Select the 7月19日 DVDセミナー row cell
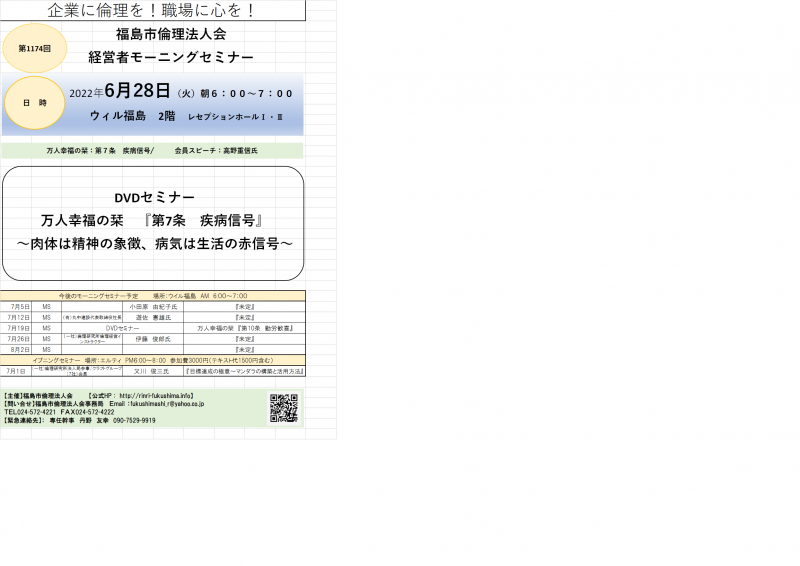Viewport: 800px width, 566px height. coord(122,328)
